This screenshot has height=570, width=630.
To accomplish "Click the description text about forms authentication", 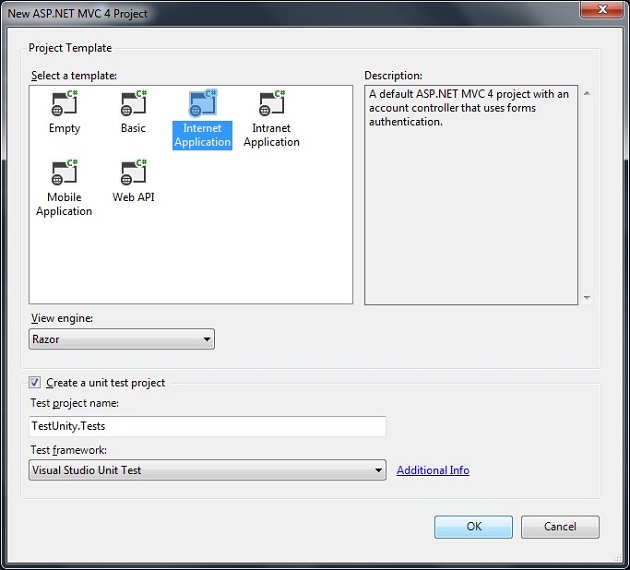I will [469, 108].
